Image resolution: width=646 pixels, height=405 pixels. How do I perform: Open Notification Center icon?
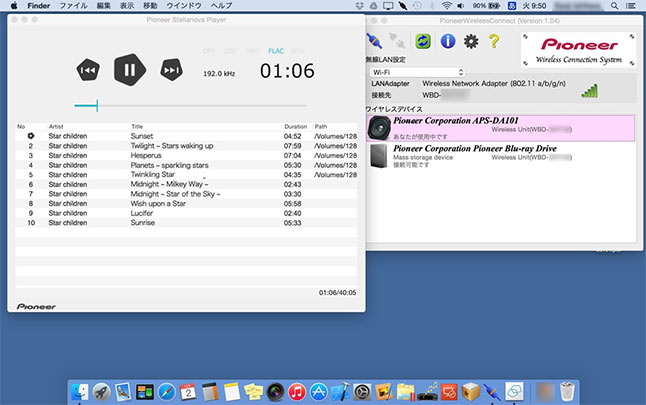pos(631,6)
